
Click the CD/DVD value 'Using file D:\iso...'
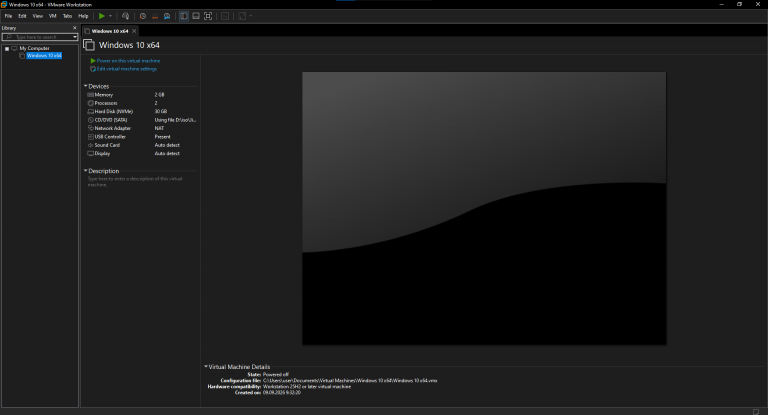[175, 120]
